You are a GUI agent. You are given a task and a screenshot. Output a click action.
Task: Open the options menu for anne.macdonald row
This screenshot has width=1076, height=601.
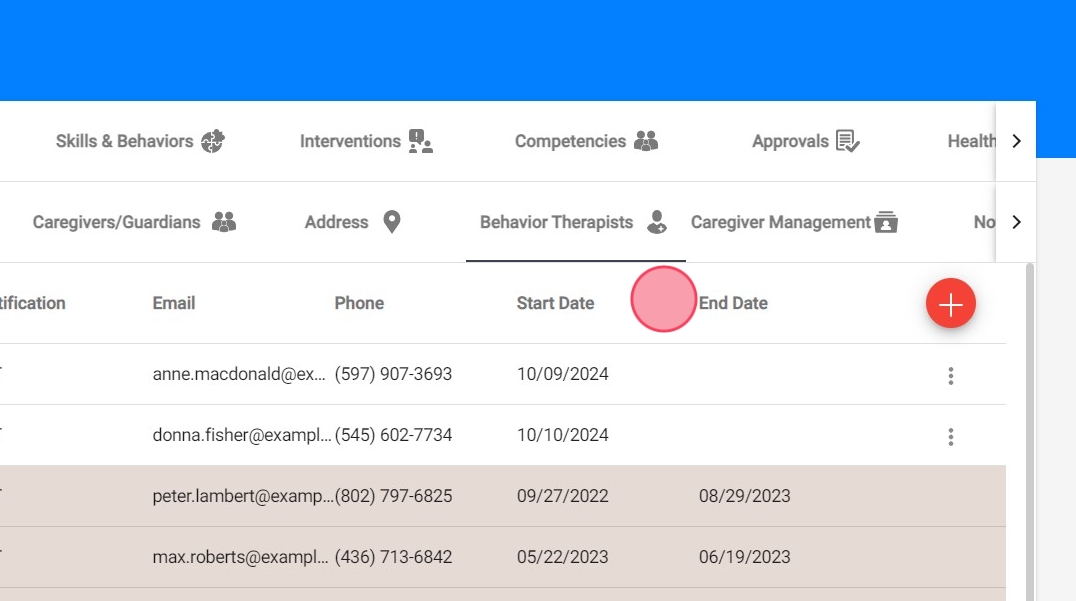pos(950,376)
